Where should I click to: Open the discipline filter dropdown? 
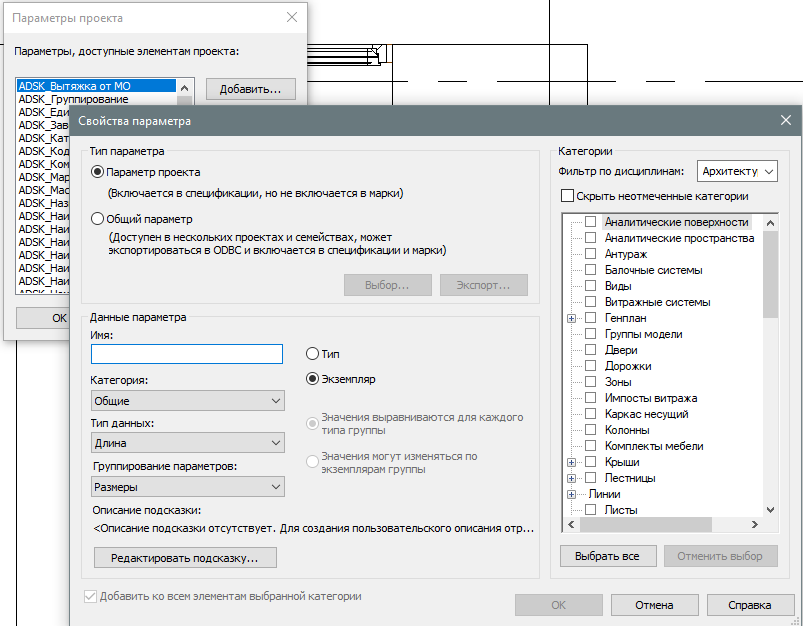[738, 171]
